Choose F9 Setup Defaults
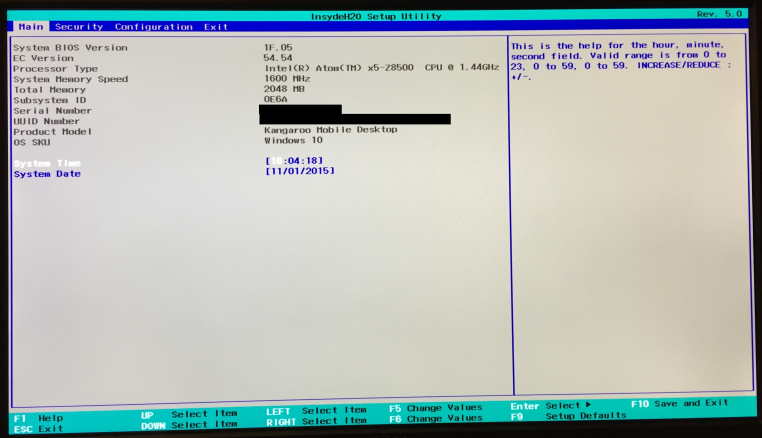762x438 pixels. (568, 416)
